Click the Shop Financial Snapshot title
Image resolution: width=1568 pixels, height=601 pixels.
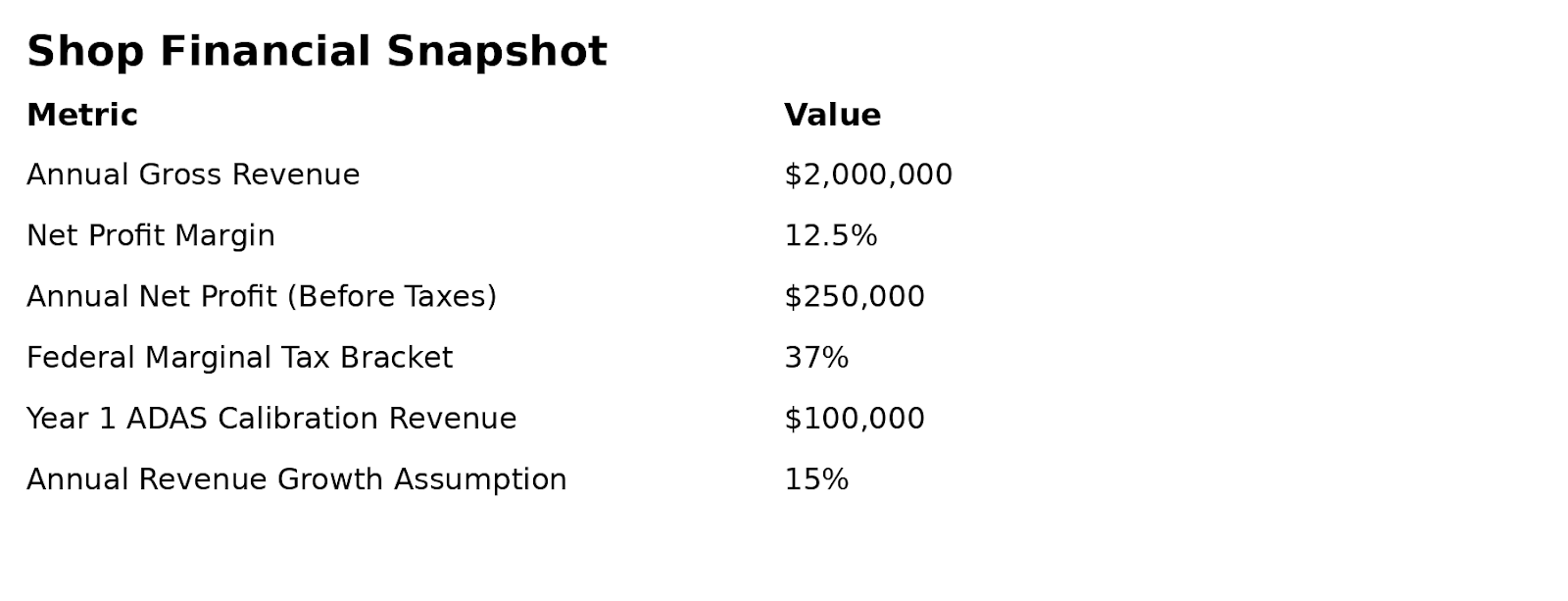click(316, 52)
